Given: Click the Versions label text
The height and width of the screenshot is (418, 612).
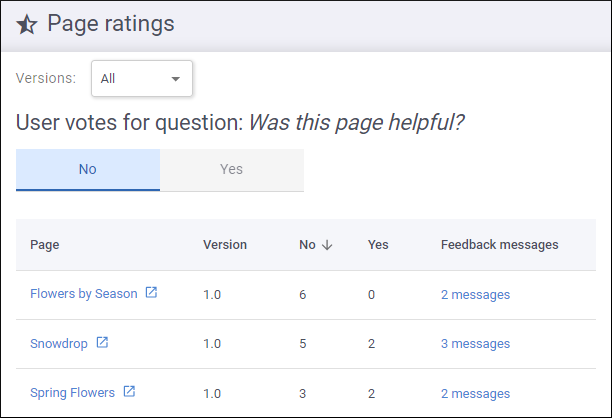Looking at the screenshot, I should 46,78.
